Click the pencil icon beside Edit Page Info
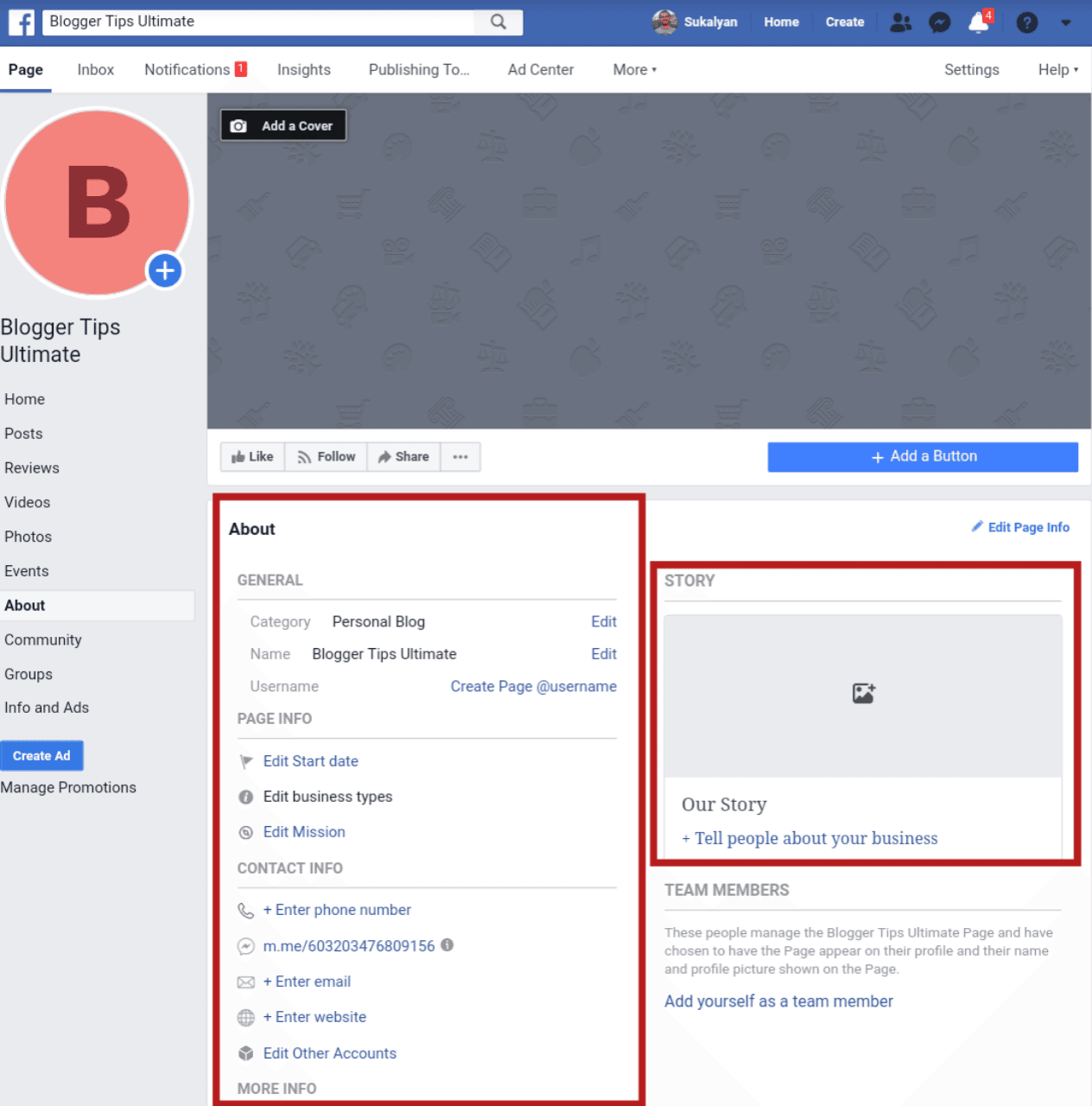This screenshot has width=1092, height=1106. point(977,526)
